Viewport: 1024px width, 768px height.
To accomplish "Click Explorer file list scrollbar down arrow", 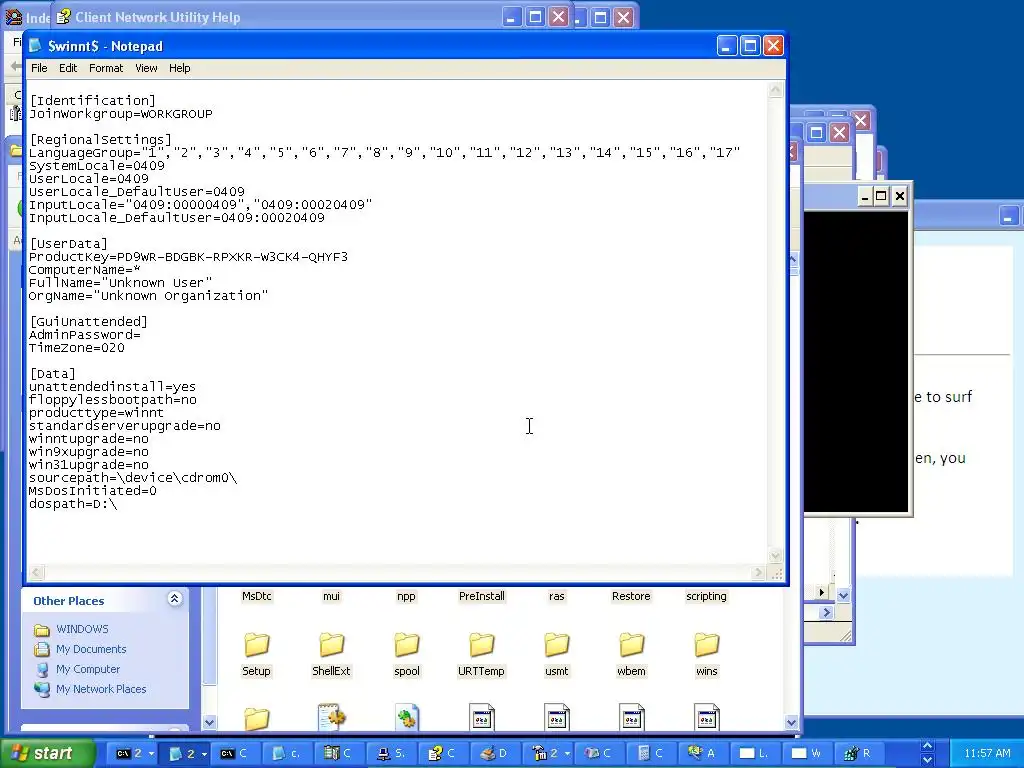I will 792,722.
